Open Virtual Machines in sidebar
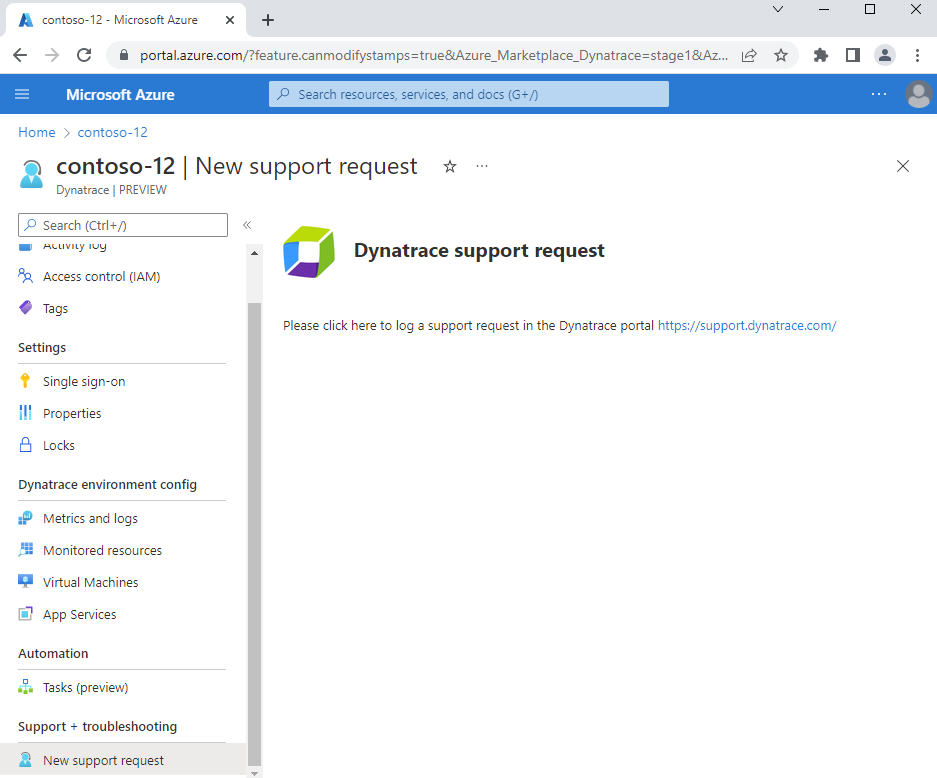Screen dimensions: 937x778 click(91, 583)
